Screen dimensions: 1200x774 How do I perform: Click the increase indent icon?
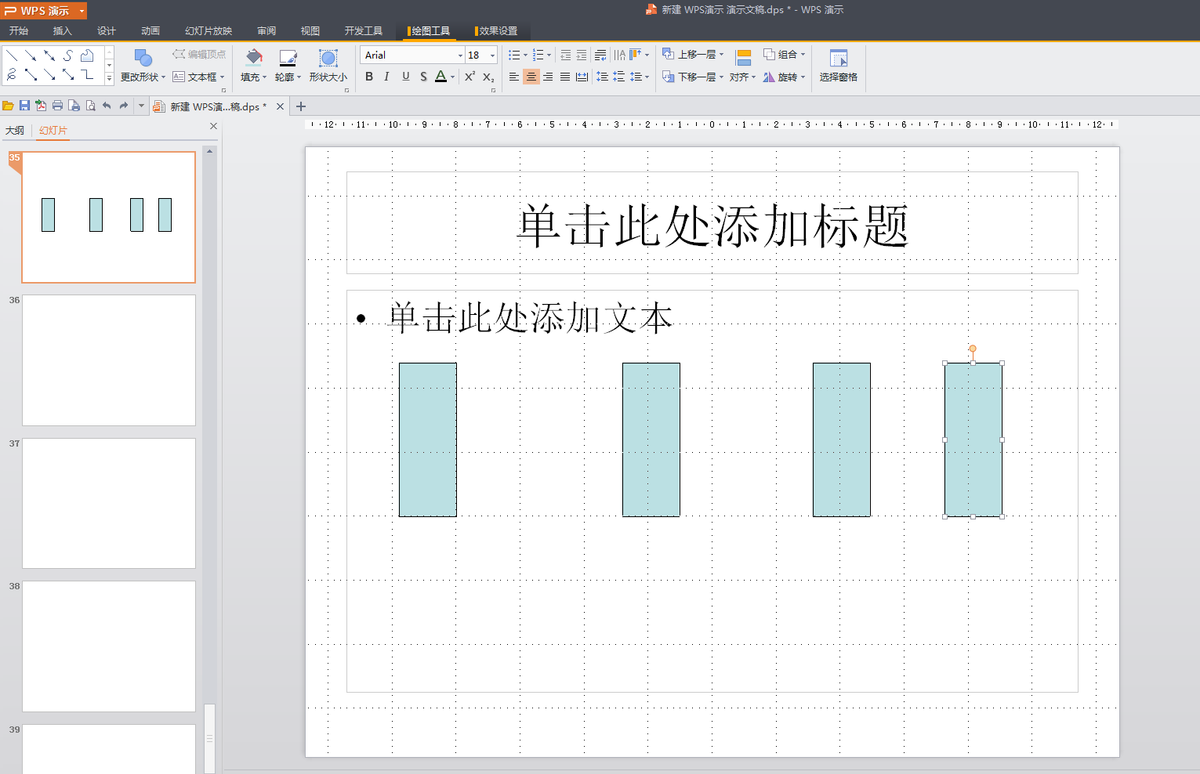581,55
